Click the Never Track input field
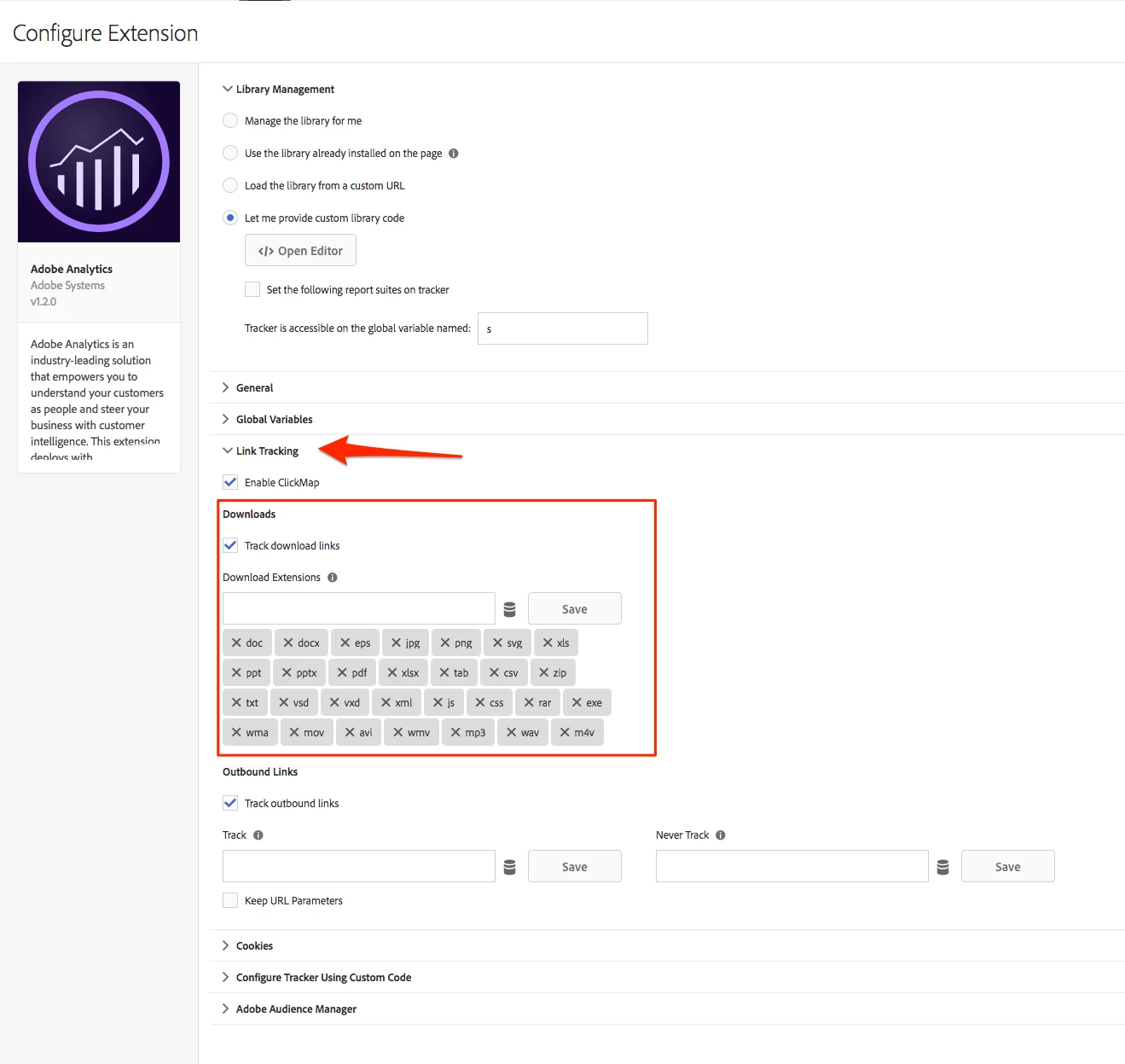 [792, 867]
